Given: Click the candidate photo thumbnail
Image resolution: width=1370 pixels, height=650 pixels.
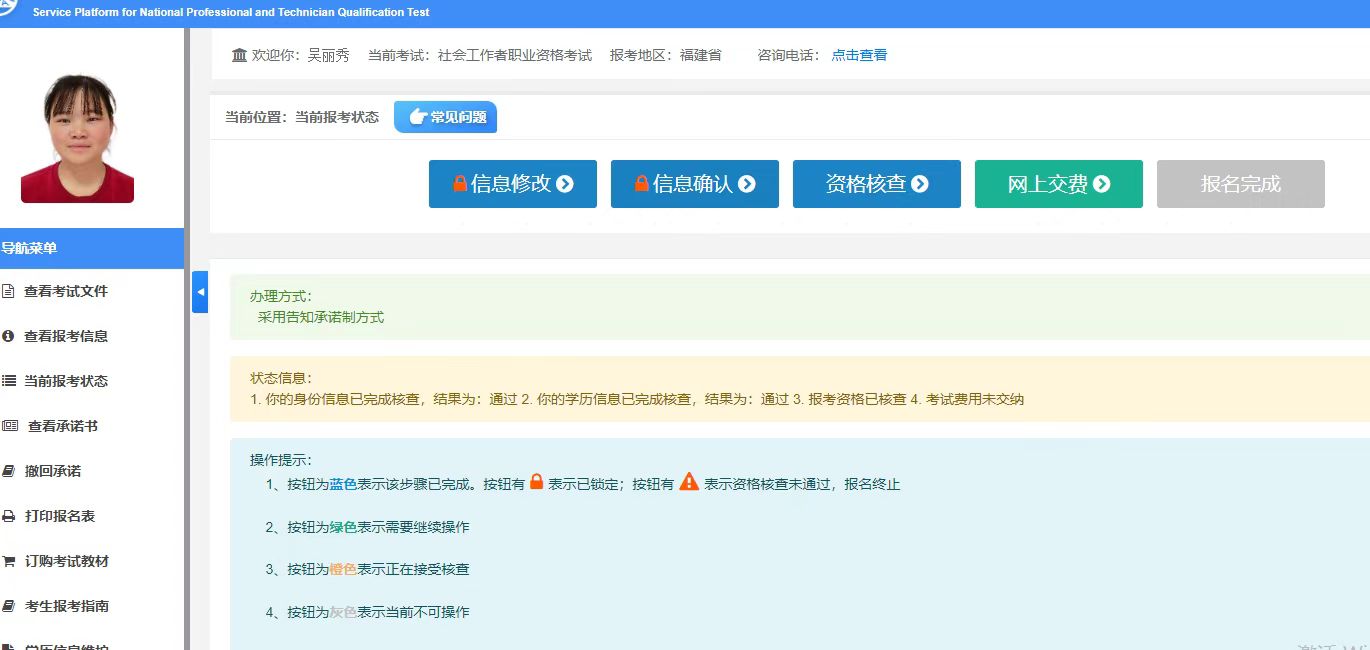Looking at the screenshot, I should [77, 138].
